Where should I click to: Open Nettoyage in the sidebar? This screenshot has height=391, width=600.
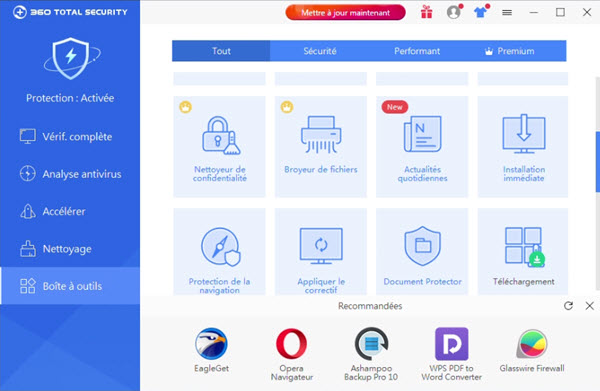click(70, 249)
